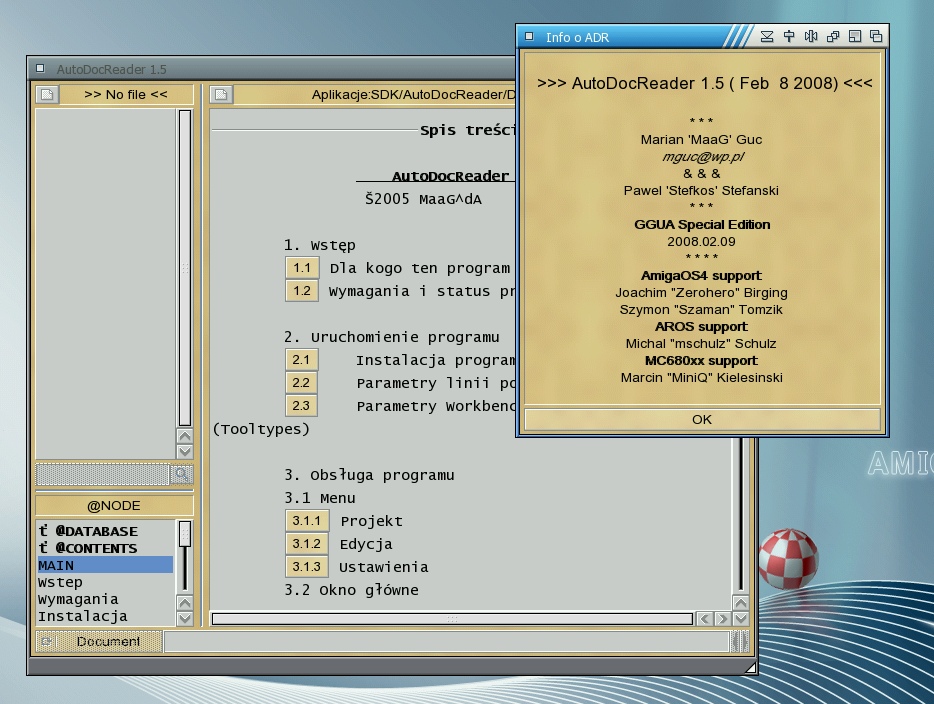Cycle the Document mode gadget
934x704 pixels.
[99, 641]
